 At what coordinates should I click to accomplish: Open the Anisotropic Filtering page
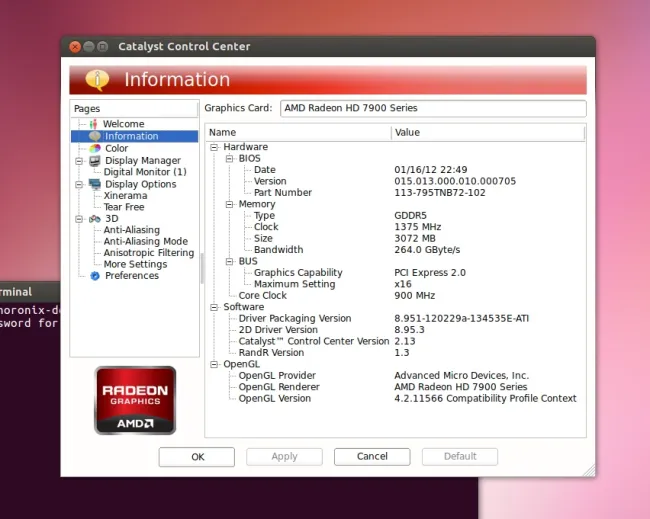click(x=149, y=253)
